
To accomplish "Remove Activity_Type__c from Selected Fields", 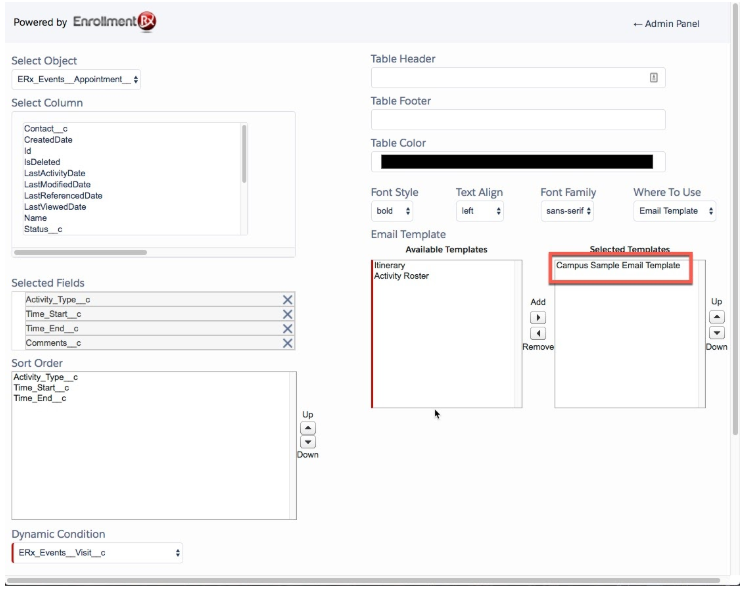I will tap(287, 300).
